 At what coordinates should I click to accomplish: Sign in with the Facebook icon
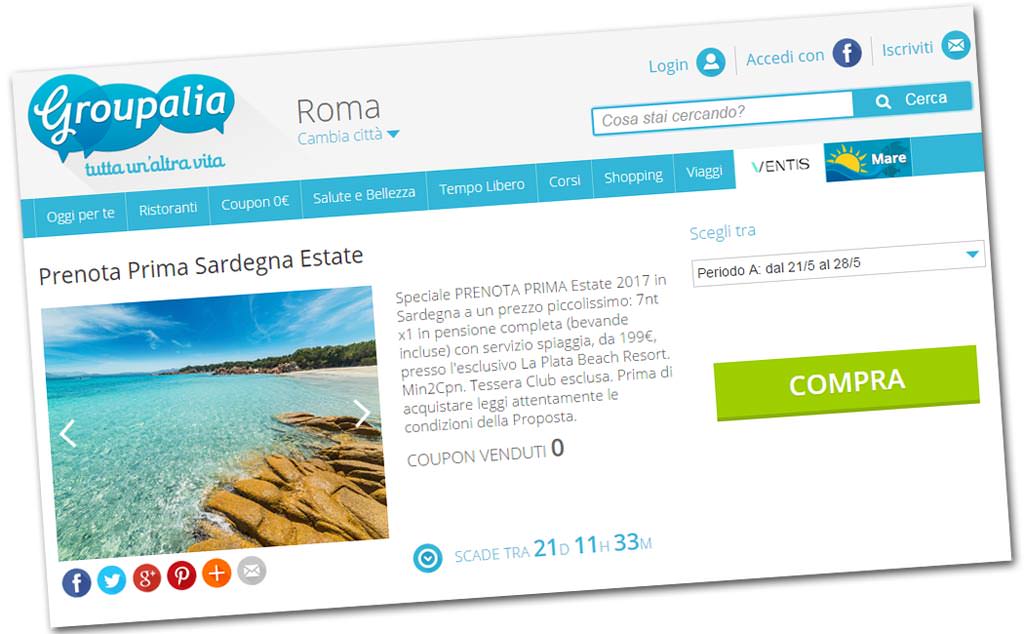coord(847,52)
